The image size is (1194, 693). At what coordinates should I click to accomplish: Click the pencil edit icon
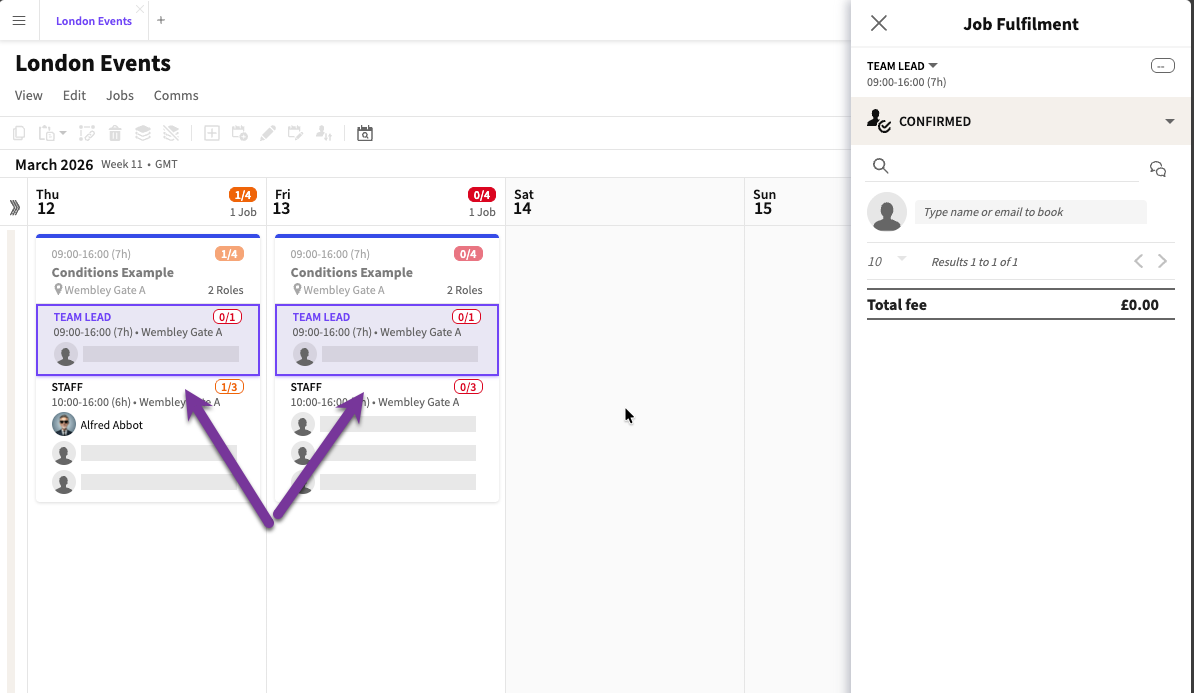[x=267, y=133]
